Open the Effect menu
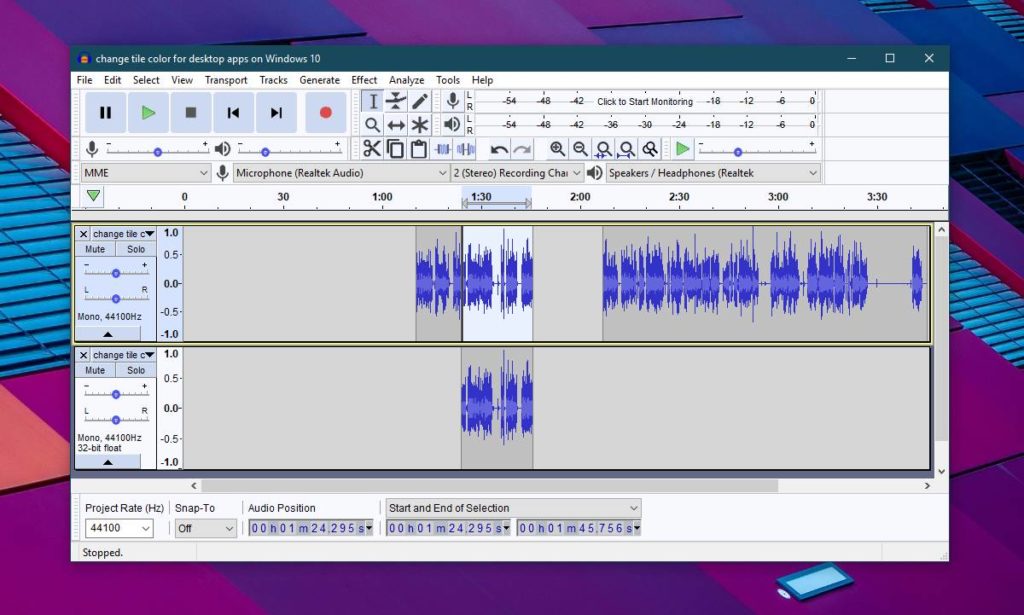Viewport: 1024px width, 615px height. click(364, 80)
